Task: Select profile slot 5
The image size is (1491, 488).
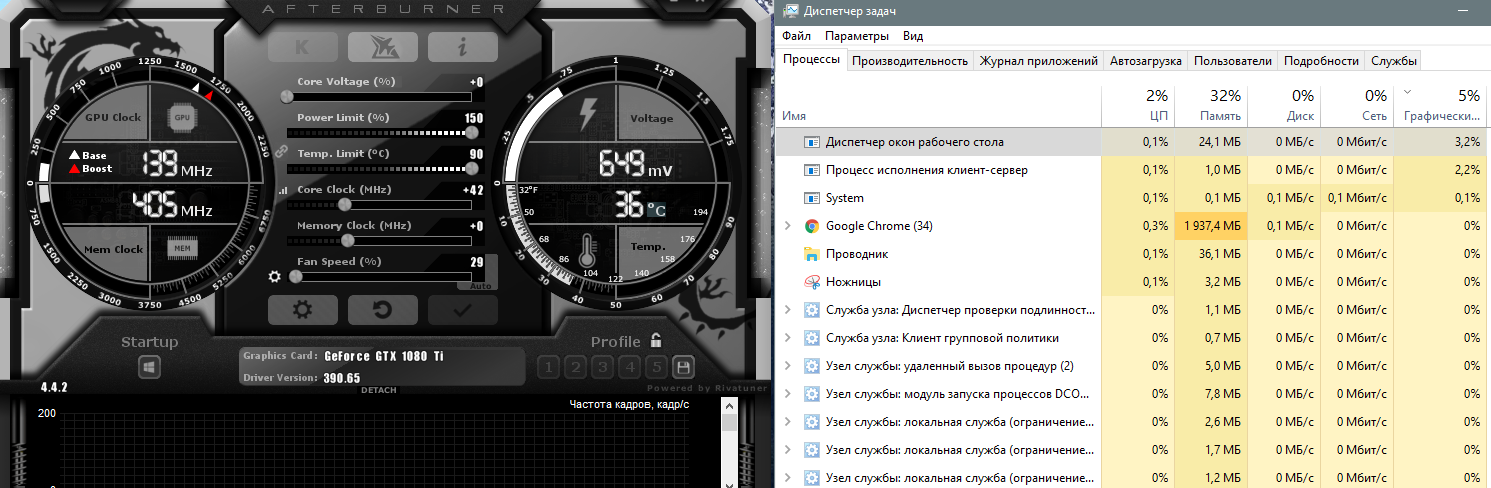Action: coord(656,367)
